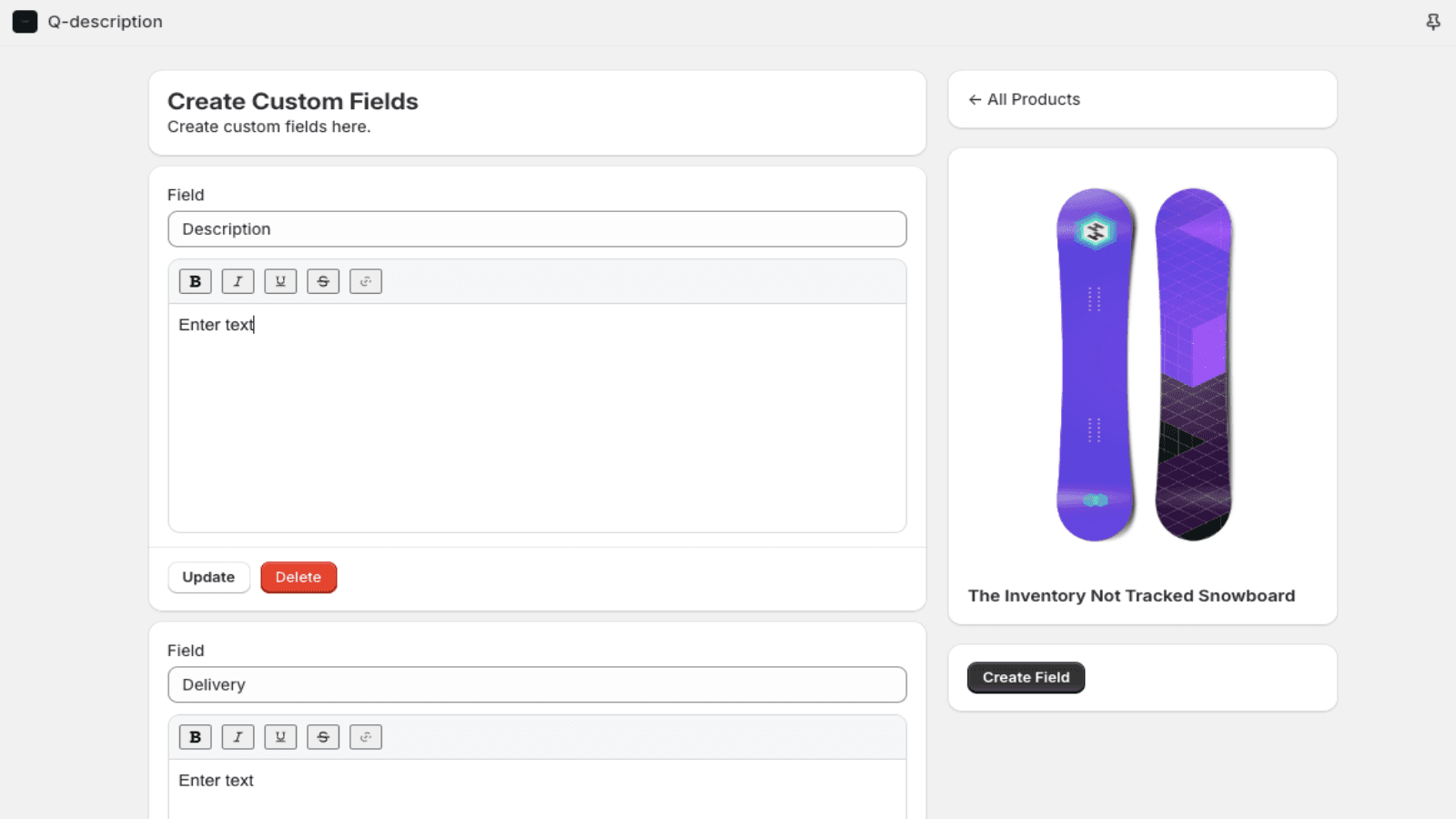Image resolution: width=1456 pixels, height=819 pixels.
Task: Insert link in Delivery editor toolbar
Action: 366,737
